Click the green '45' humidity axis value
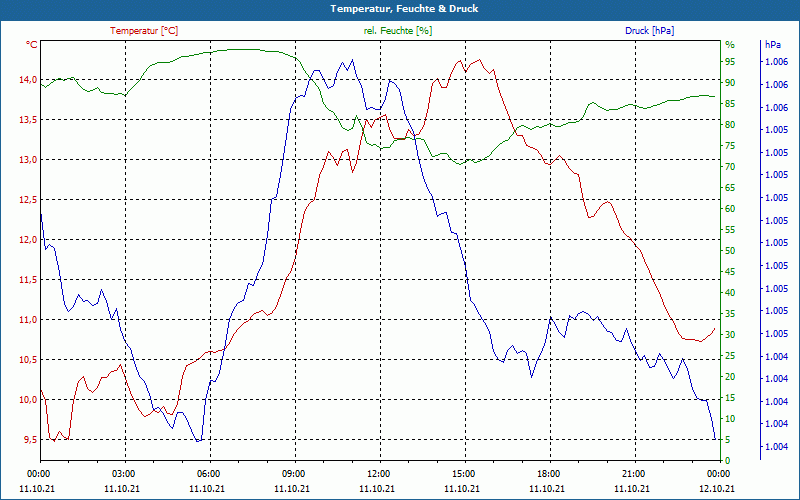This screenshot has width=800, height=500. point(730,272)
